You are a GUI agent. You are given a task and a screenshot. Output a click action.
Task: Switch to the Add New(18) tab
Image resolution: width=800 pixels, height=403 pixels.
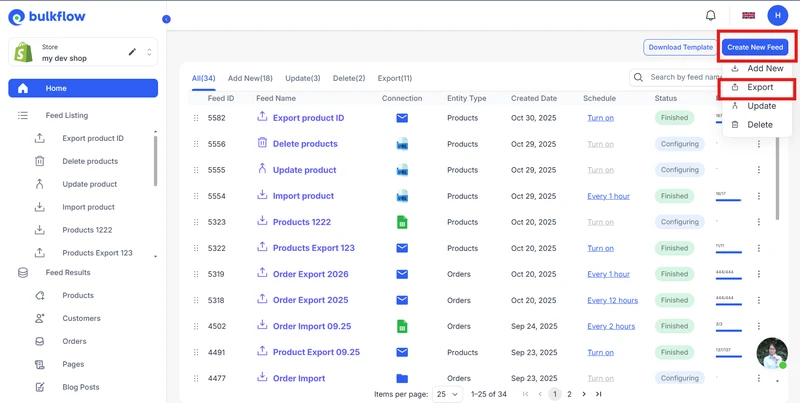point(250,78)
